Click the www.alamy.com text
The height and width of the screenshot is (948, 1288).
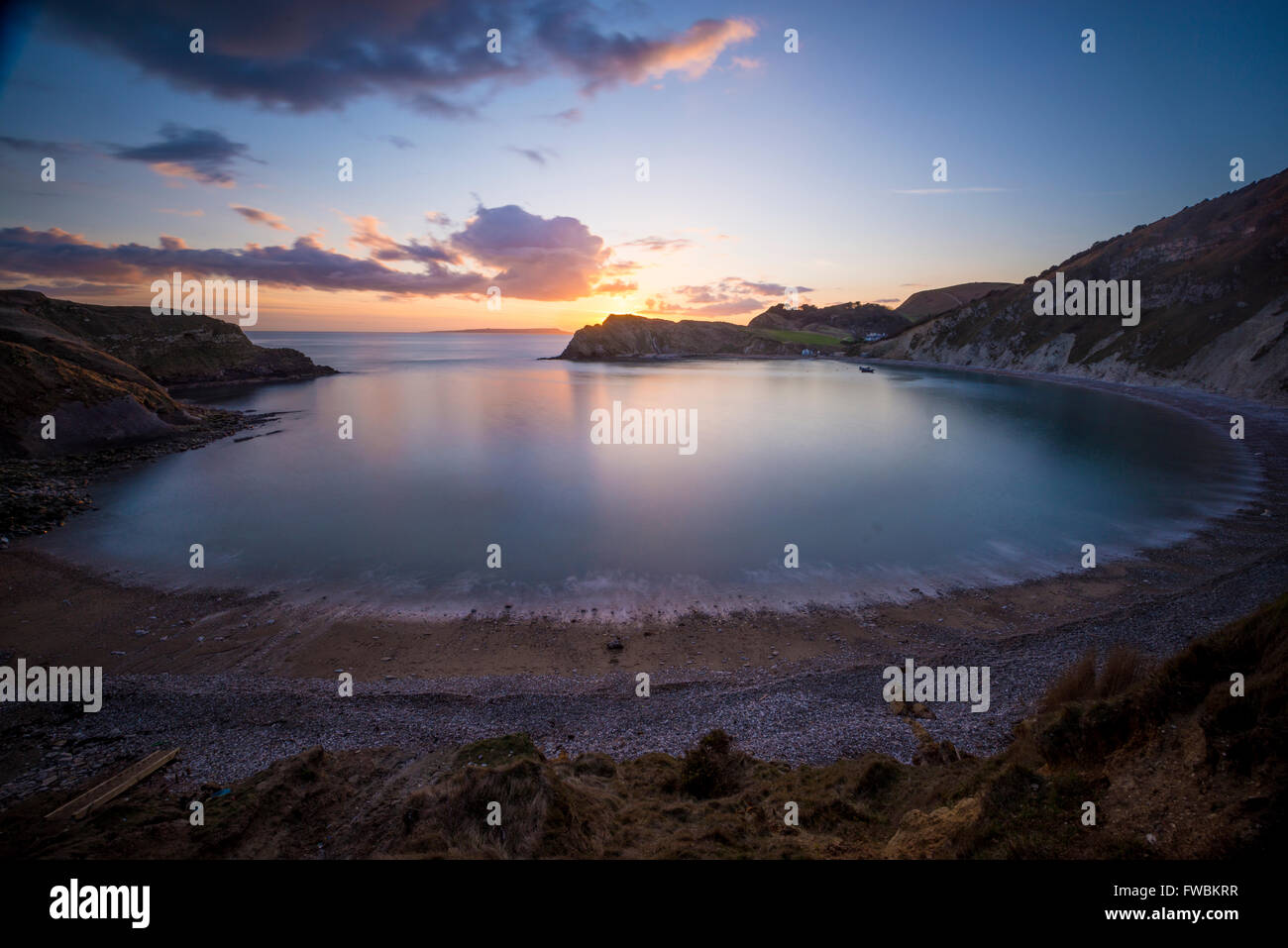click(1174, 914)
